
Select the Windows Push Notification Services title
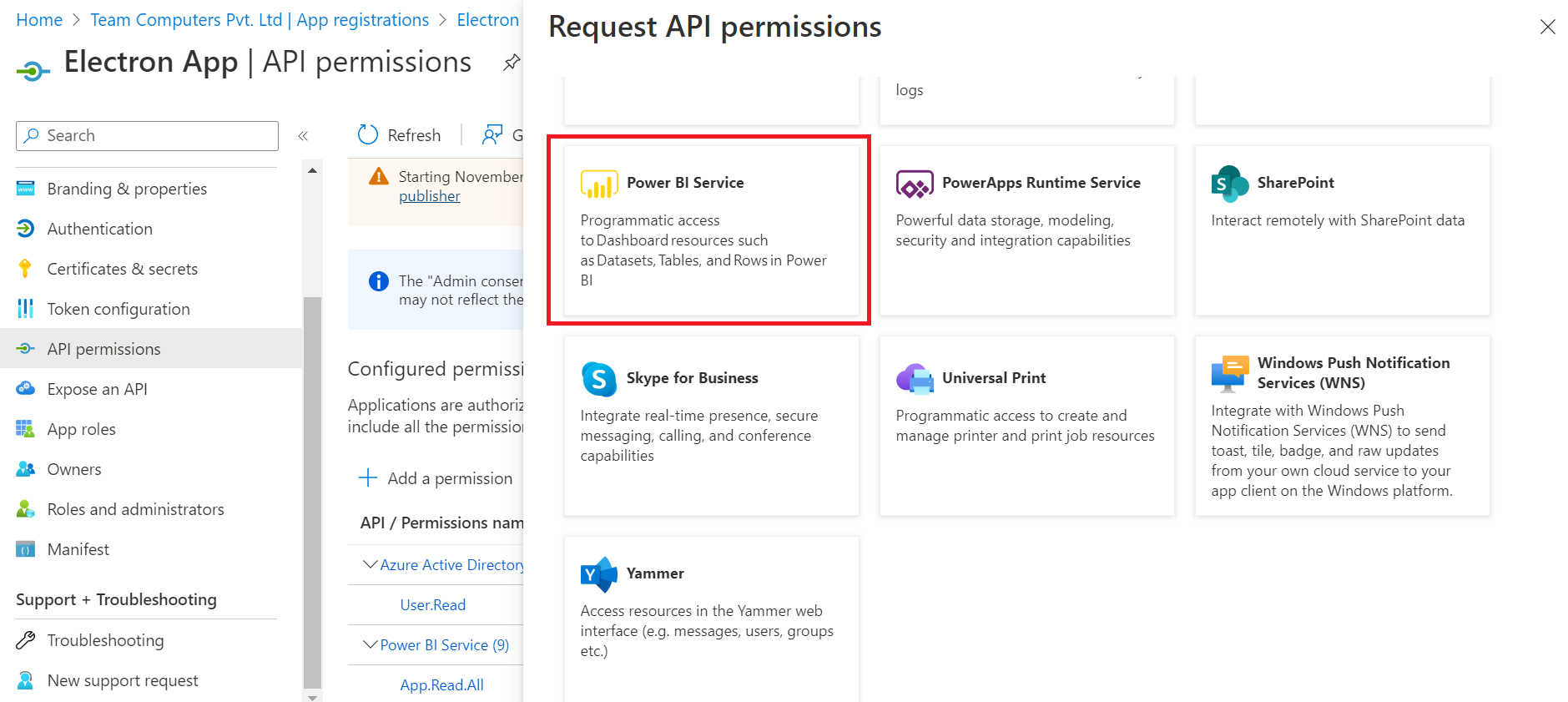(1354, 373)
